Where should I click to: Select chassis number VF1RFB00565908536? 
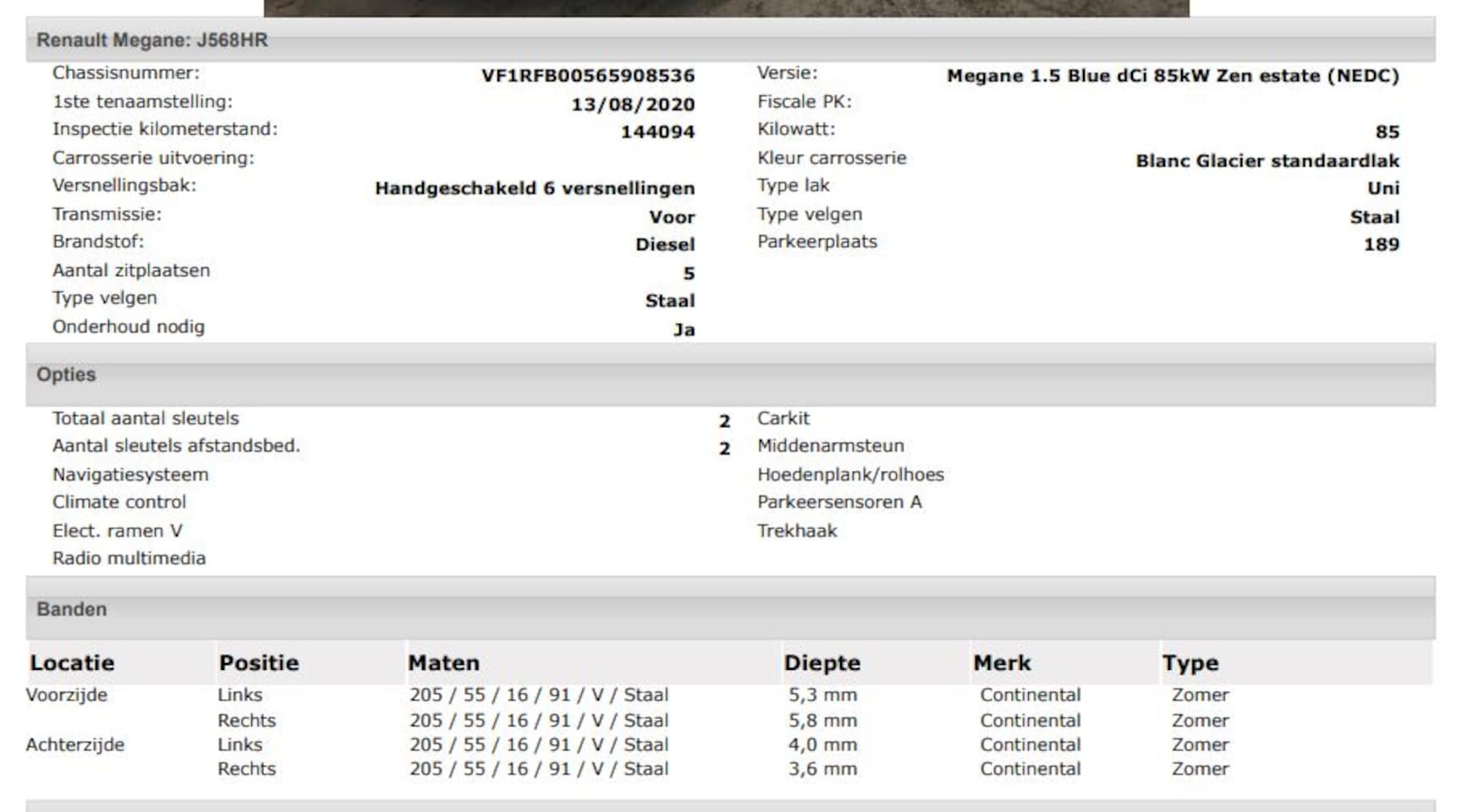[x=588, y=75]
